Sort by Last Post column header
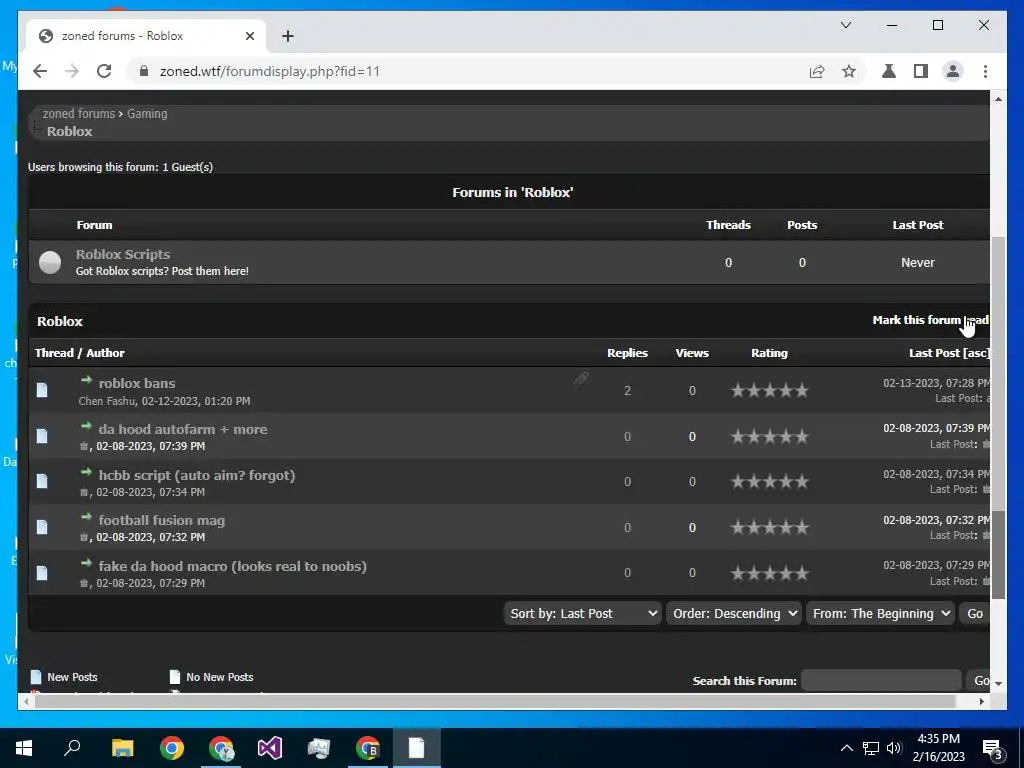 point(935,353)
